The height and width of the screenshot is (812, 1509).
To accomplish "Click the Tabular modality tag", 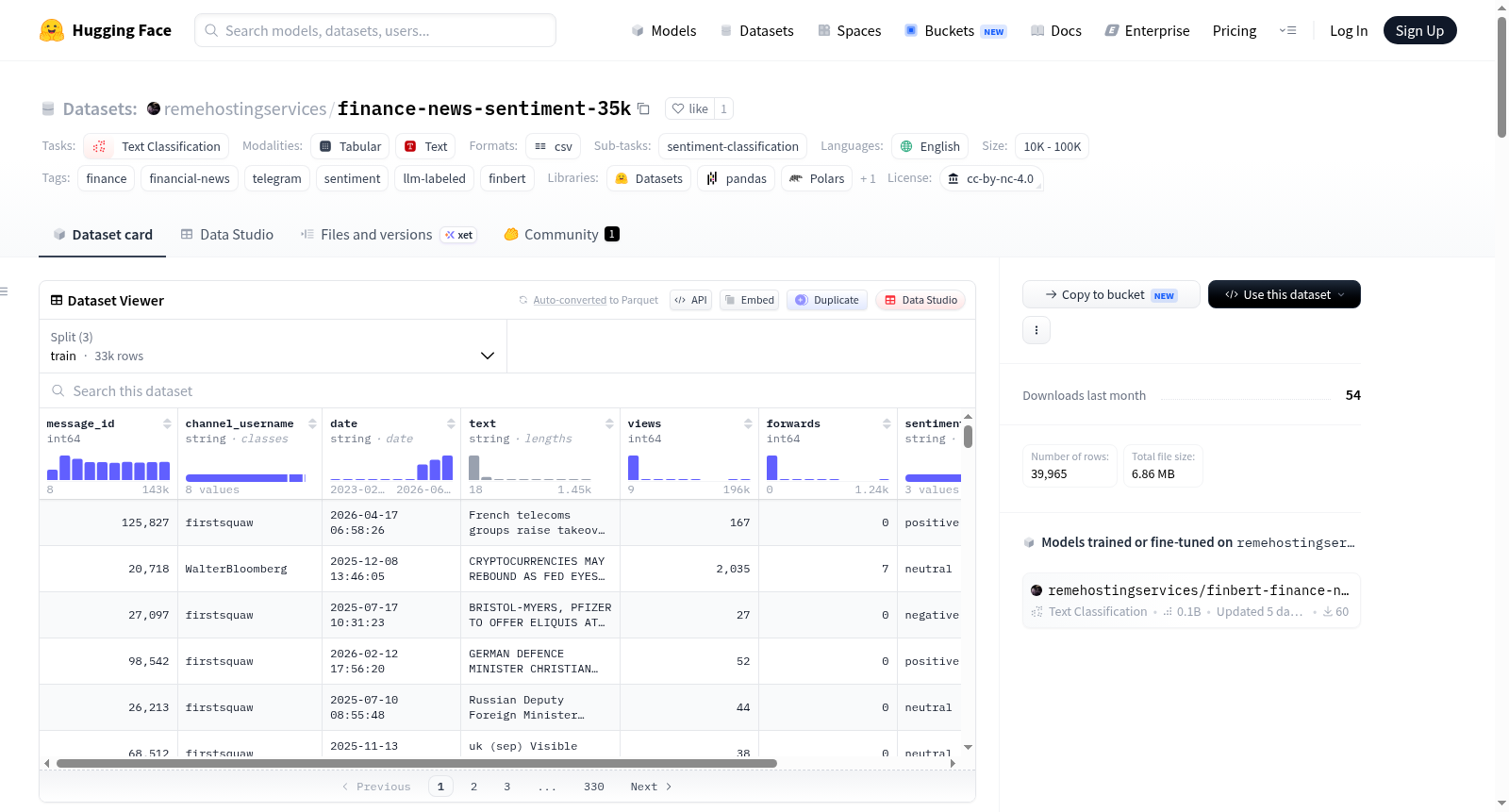I will coord(351,146).
